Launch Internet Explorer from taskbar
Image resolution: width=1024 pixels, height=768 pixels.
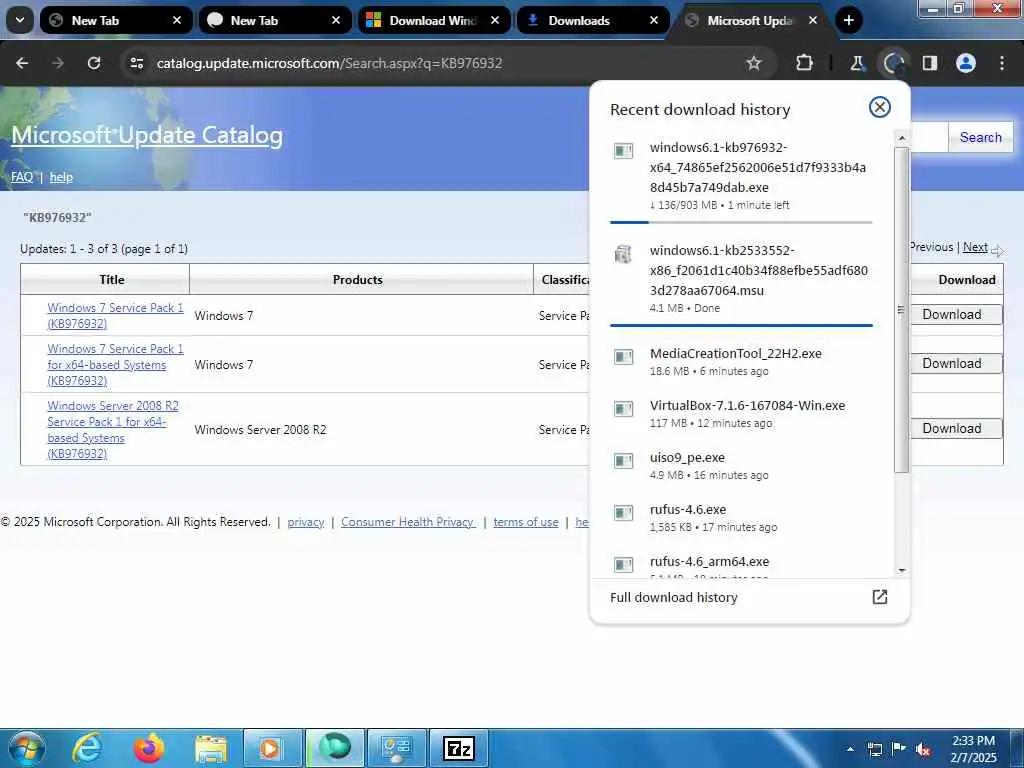pyautogui.click(x=86, y=748)
